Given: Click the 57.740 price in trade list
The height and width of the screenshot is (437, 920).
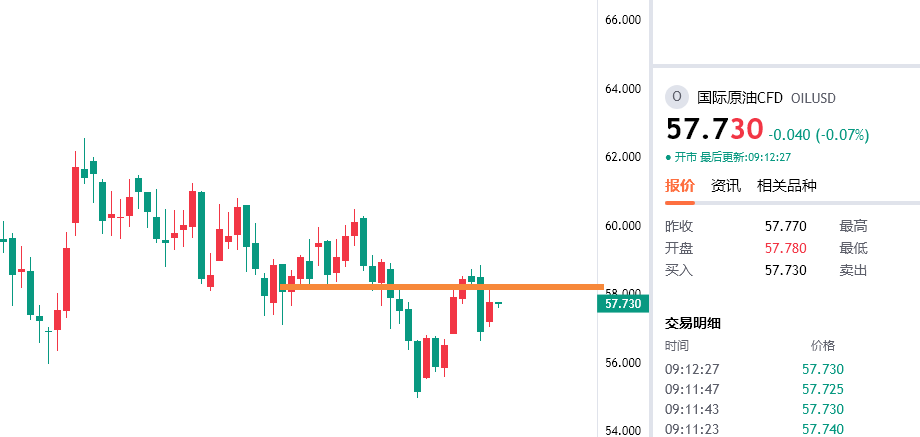Looking at the screenshot, I should (823, 429).
